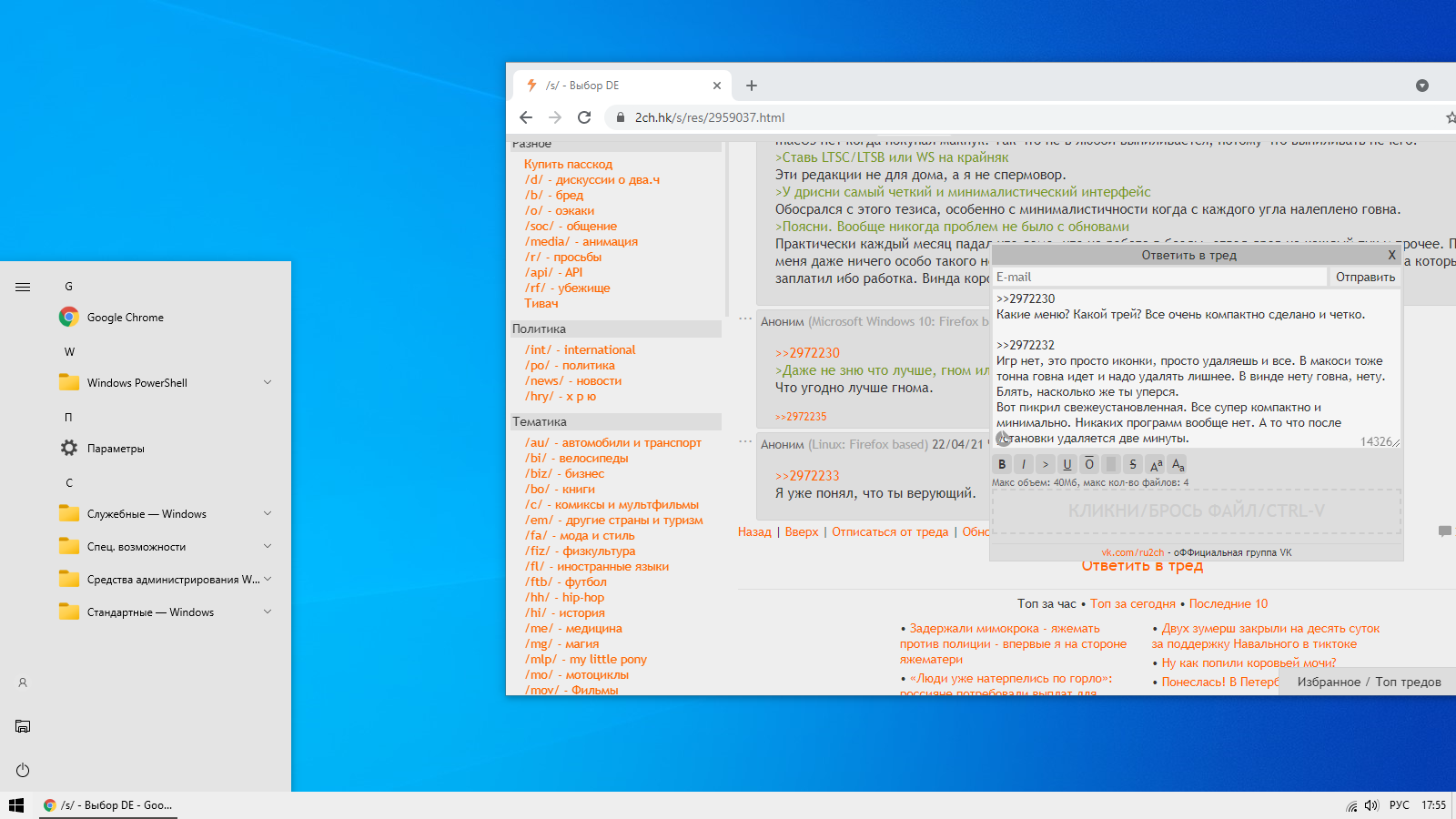Open the /int/ - international board
This screenshot has height=819, width=1456.
coord(580,349)
